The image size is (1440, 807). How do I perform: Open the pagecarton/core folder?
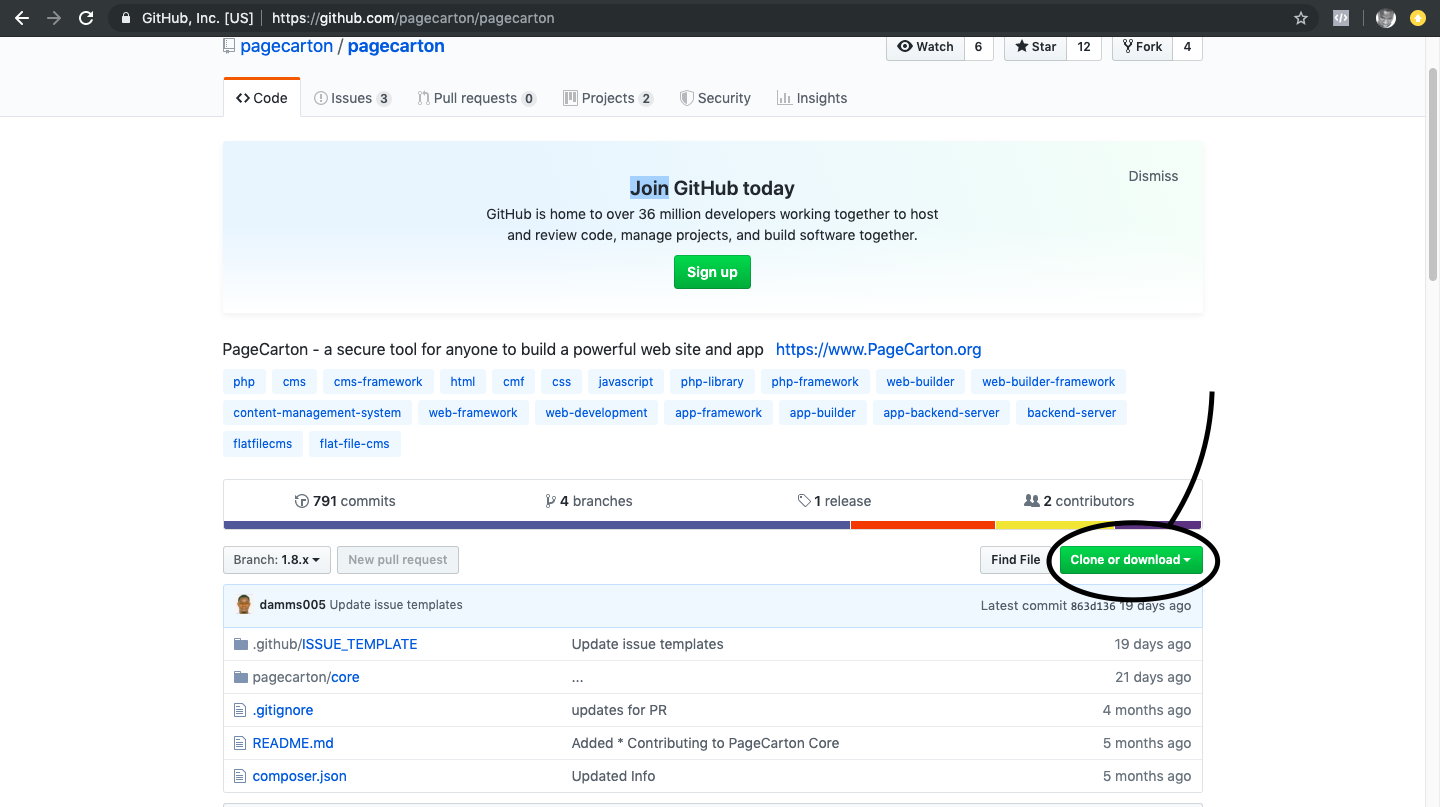click(306, 677)
